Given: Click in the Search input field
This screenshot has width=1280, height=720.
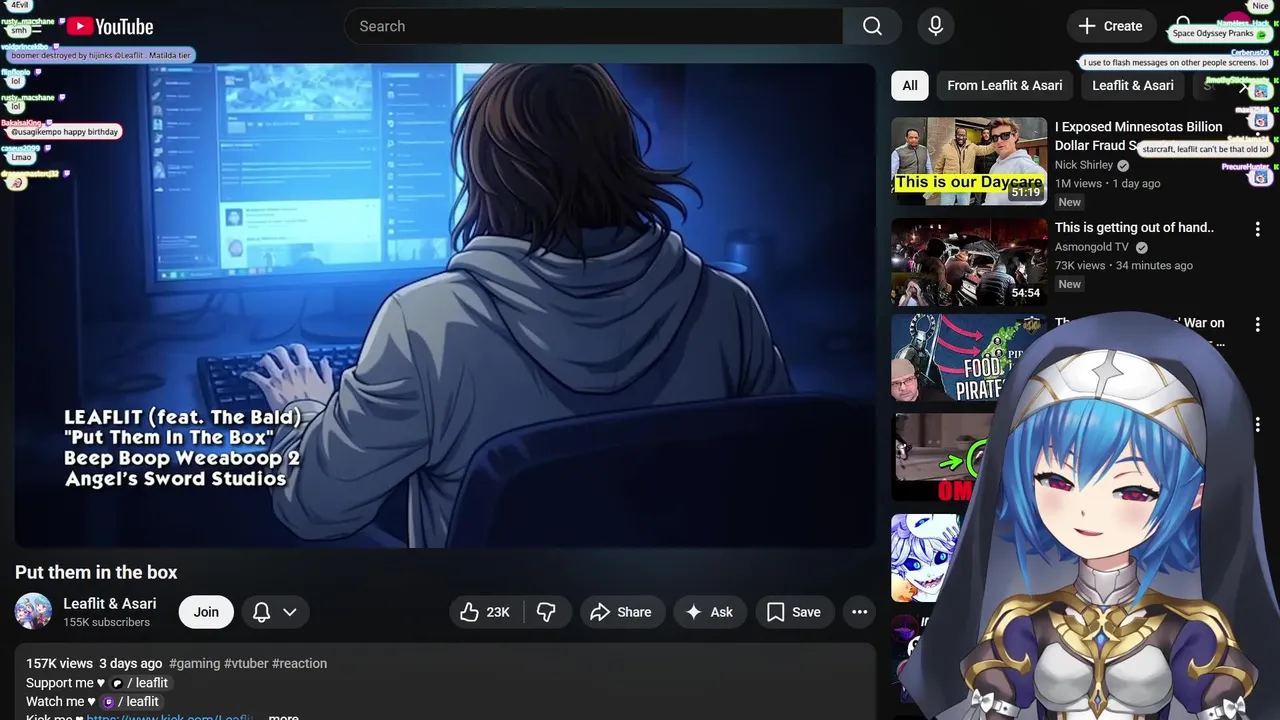Looking at the screenshot, I should click(x=594, y=26).
